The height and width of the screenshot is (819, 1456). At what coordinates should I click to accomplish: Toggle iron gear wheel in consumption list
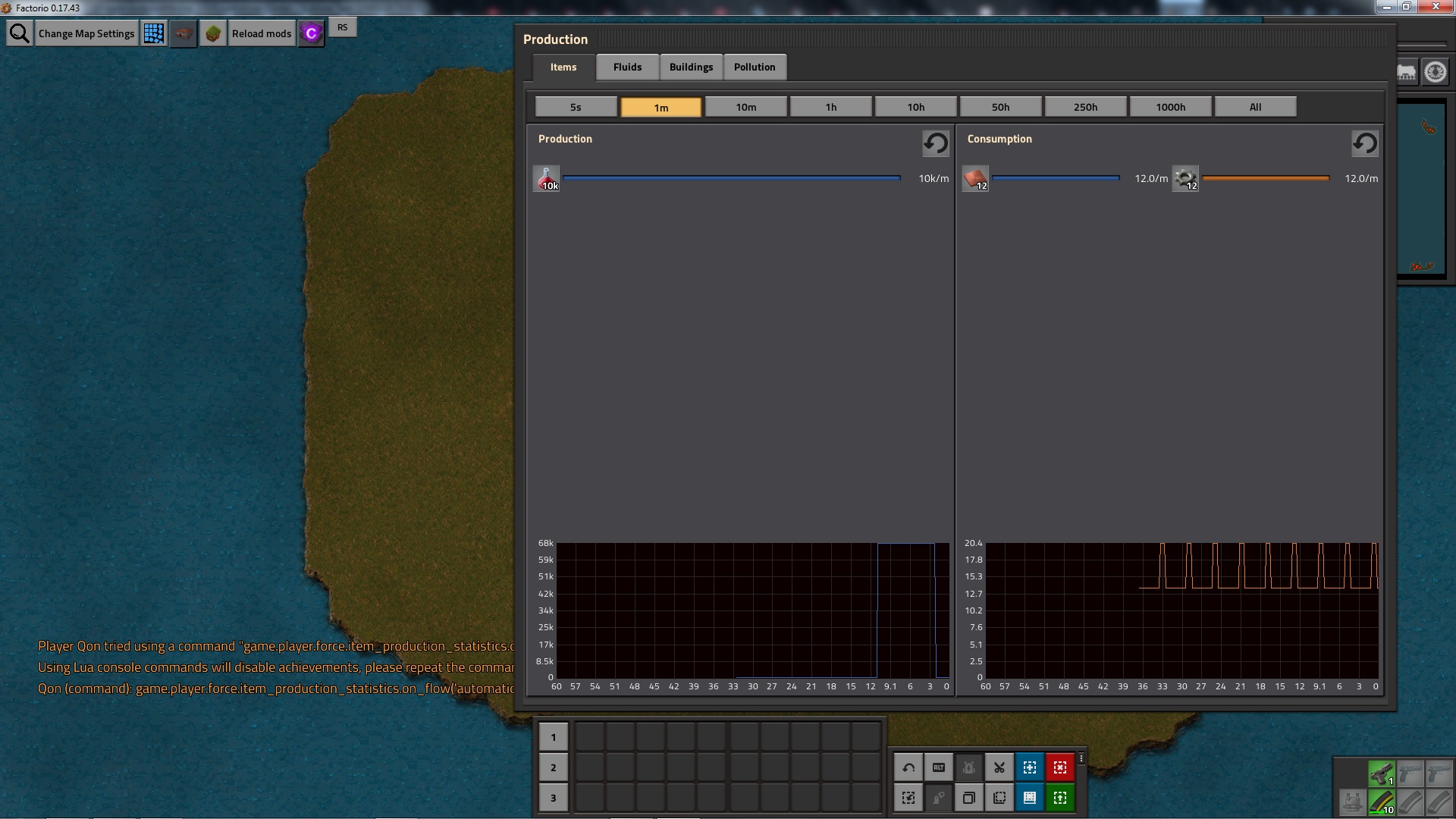1185,179
